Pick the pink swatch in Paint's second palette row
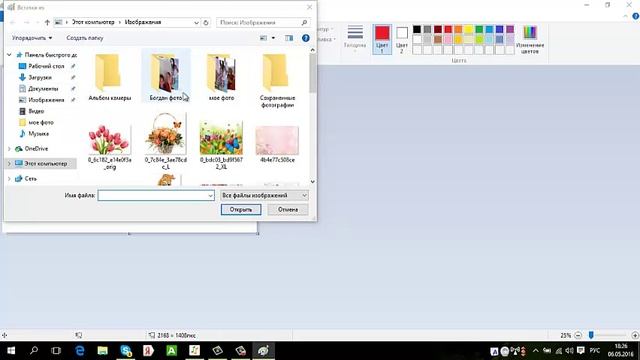This screenshot has width=640, height=360. tap(448, 40)
